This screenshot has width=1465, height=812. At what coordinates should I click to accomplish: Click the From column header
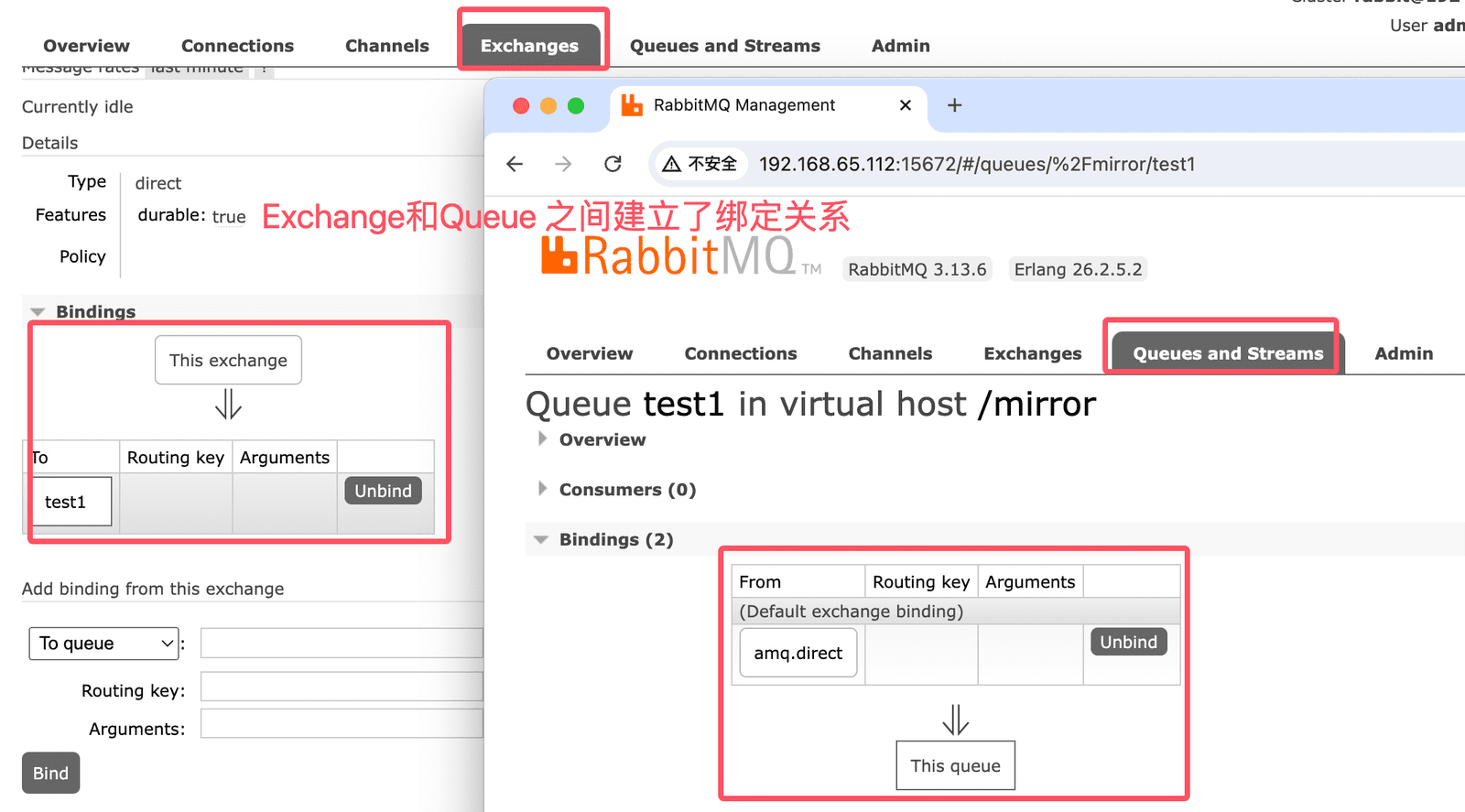(x=760, y=582)
